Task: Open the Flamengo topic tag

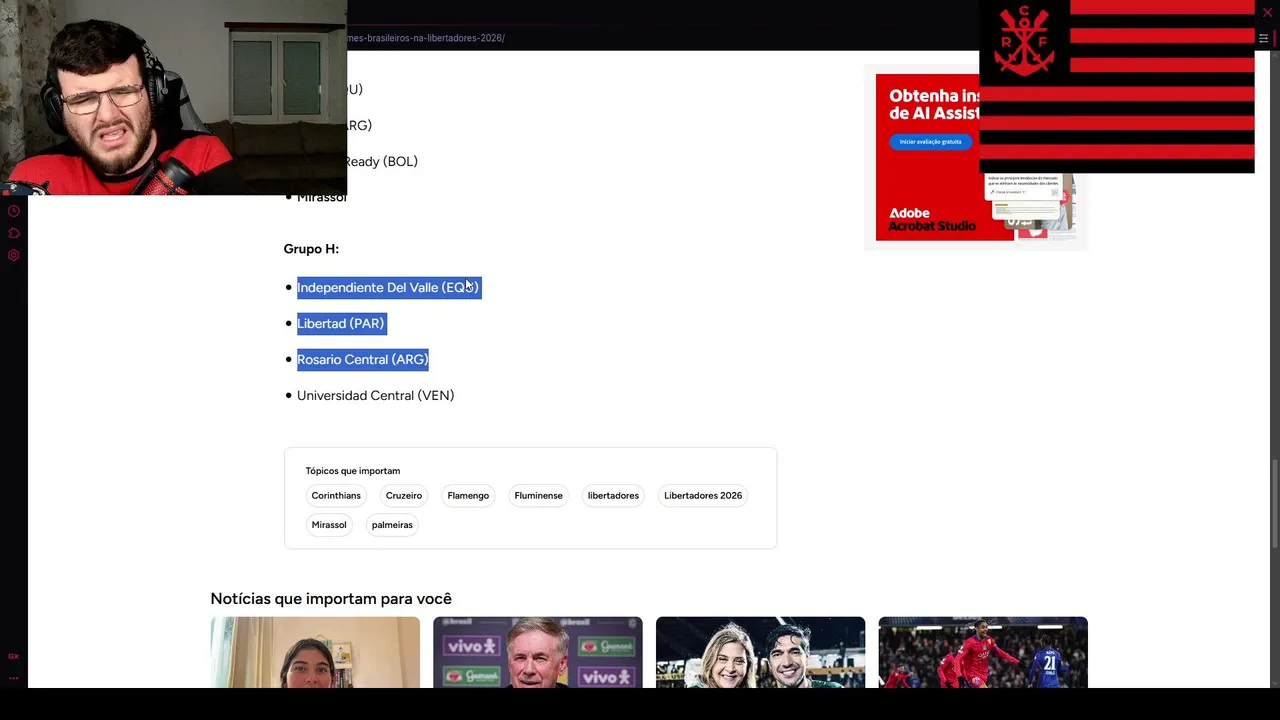Action: [468, 496]
